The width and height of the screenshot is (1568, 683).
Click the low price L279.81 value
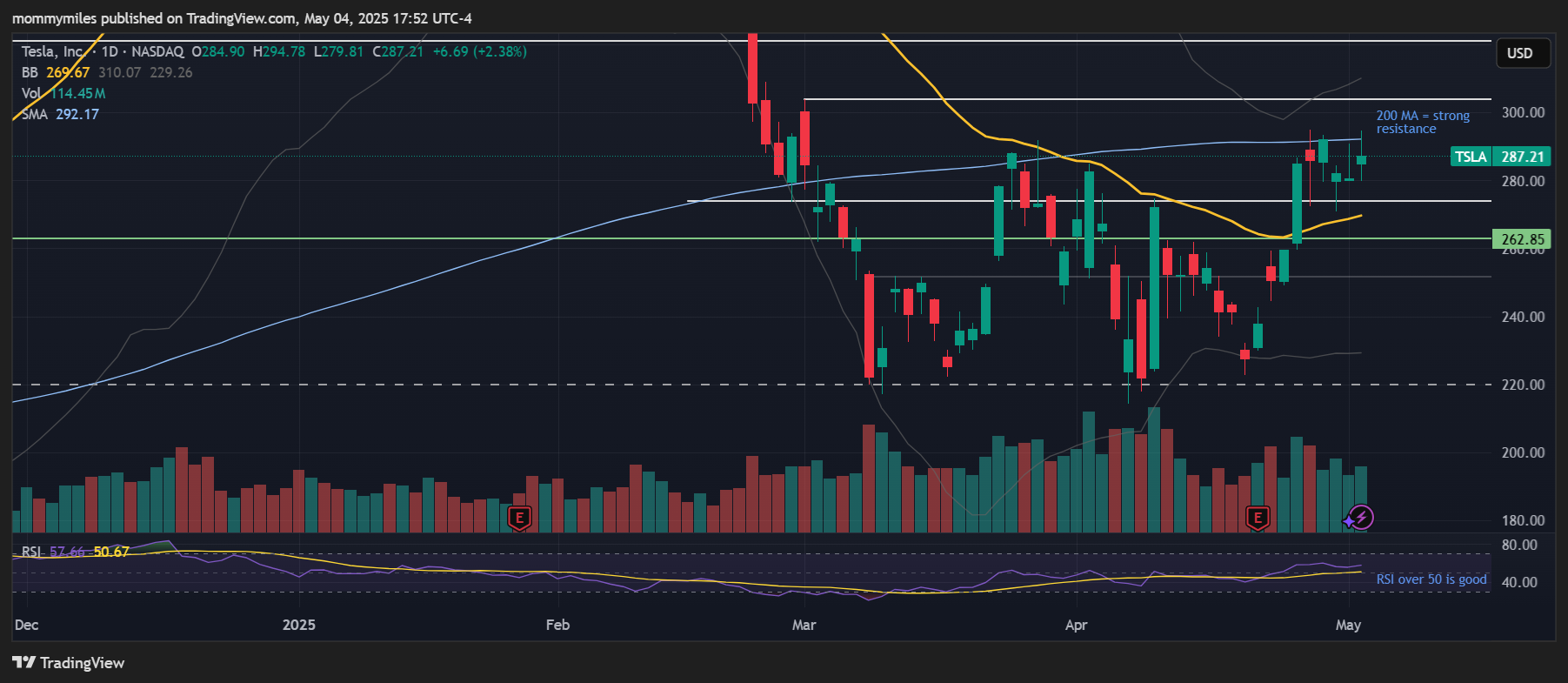click(338, 51)
